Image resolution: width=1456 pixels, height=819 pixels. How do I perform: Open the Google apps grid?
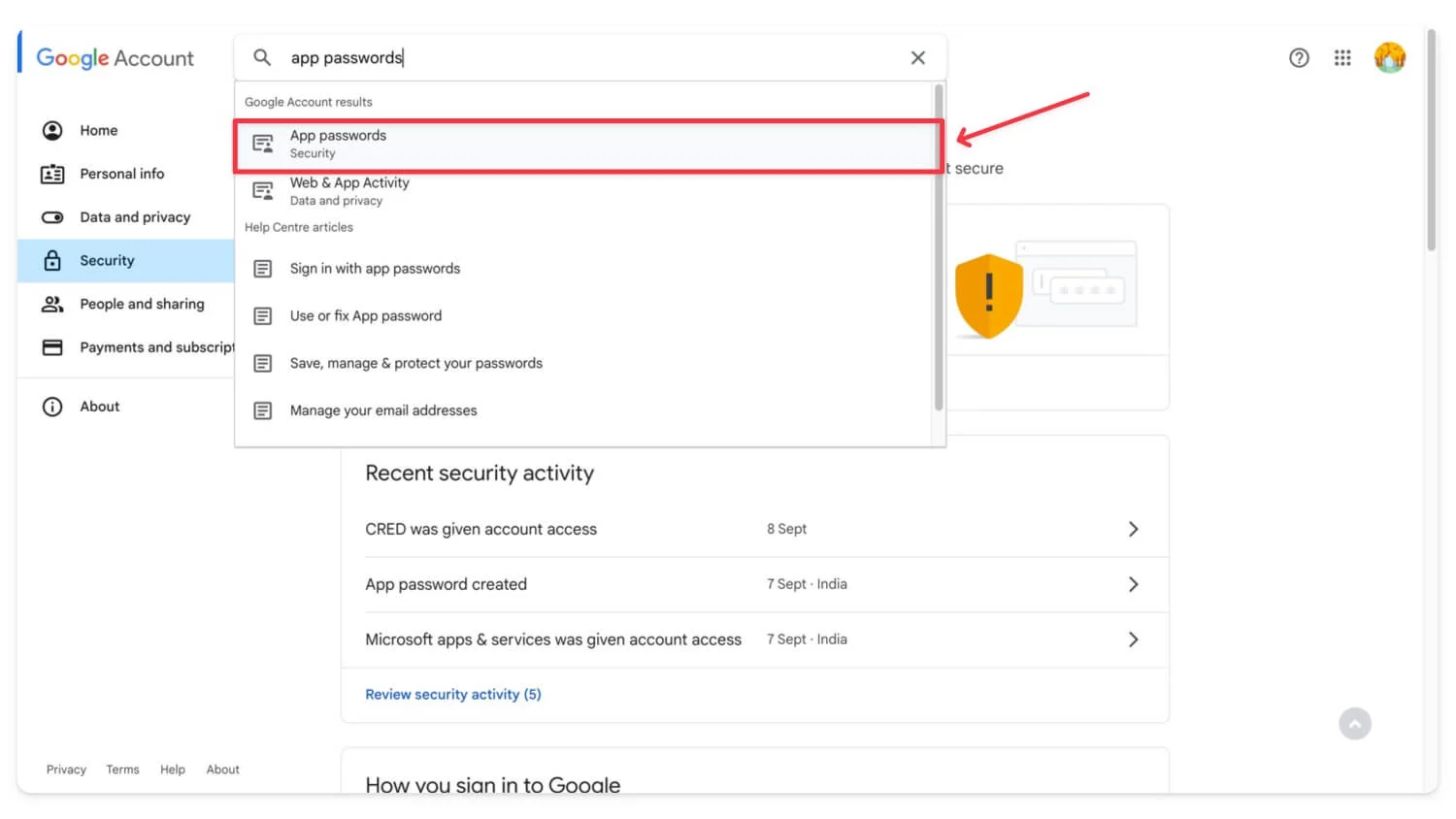click(x=1342, y=58)
